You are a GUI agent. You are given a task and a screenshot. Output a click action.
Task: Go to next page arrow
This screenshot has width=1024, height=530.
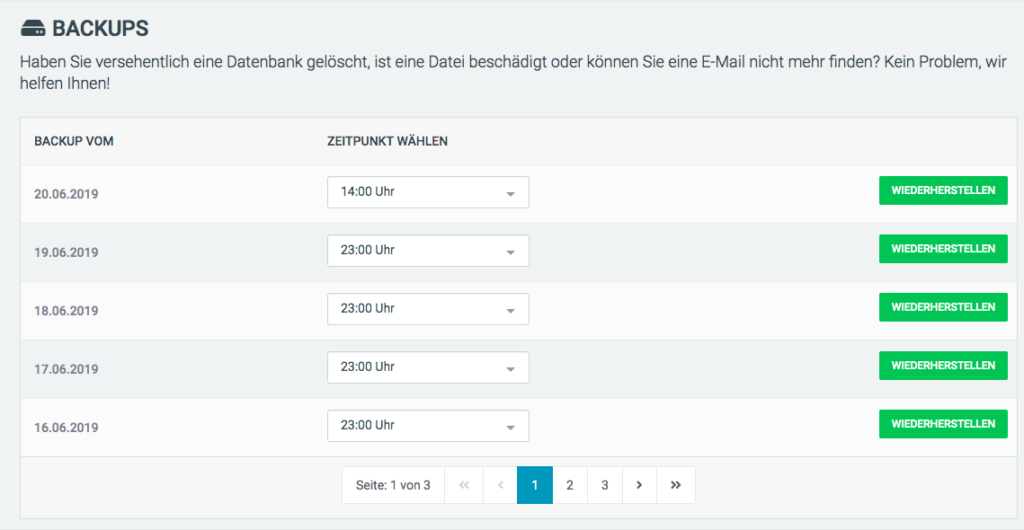(x=639, y=485)
